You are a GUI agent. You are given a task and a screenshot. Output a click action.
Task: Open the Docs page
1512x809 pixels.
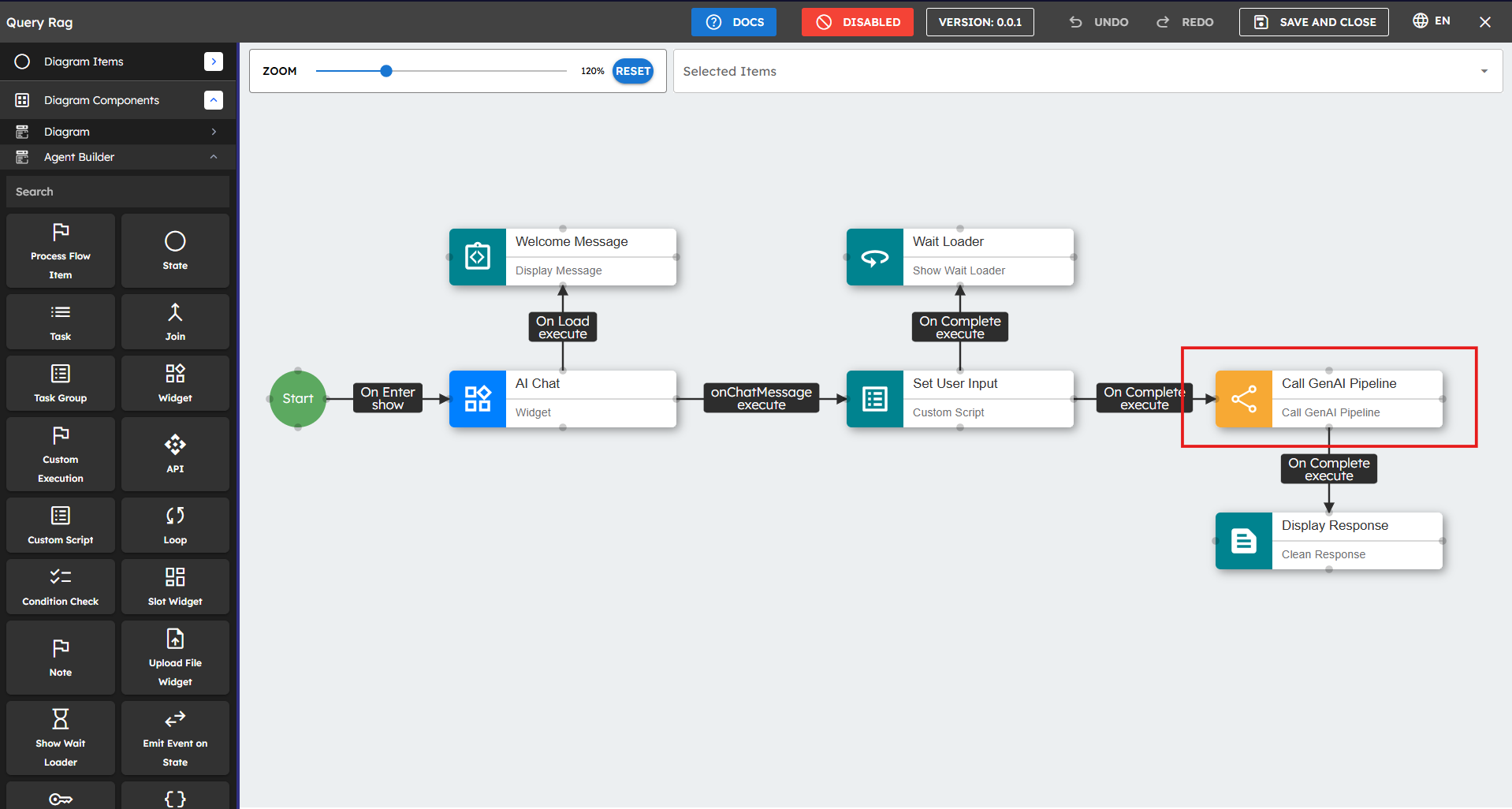pos(733,22)
